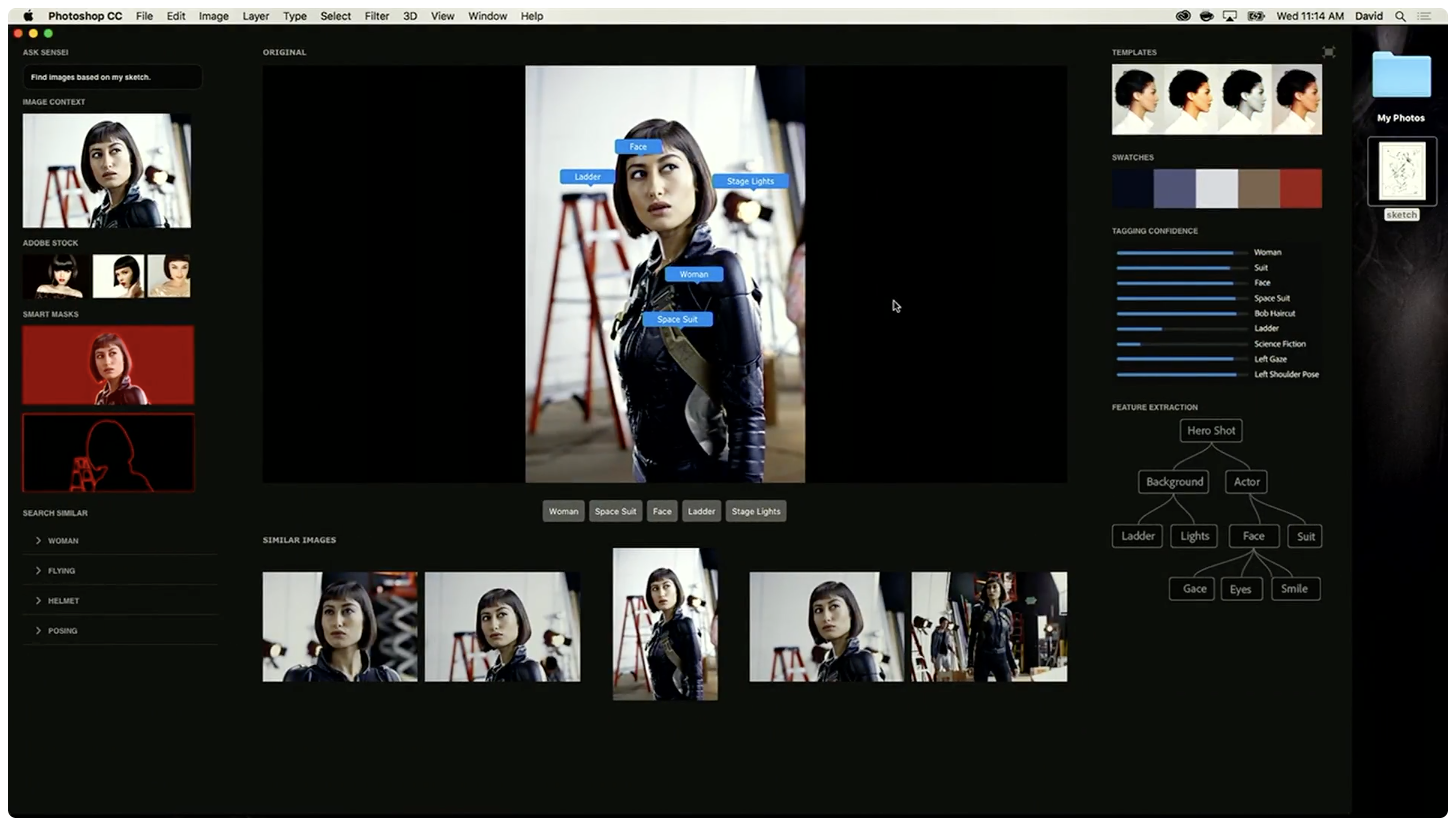
Task: Click the Science Fiction confidence bar
Action: (x=1181, y=344)
